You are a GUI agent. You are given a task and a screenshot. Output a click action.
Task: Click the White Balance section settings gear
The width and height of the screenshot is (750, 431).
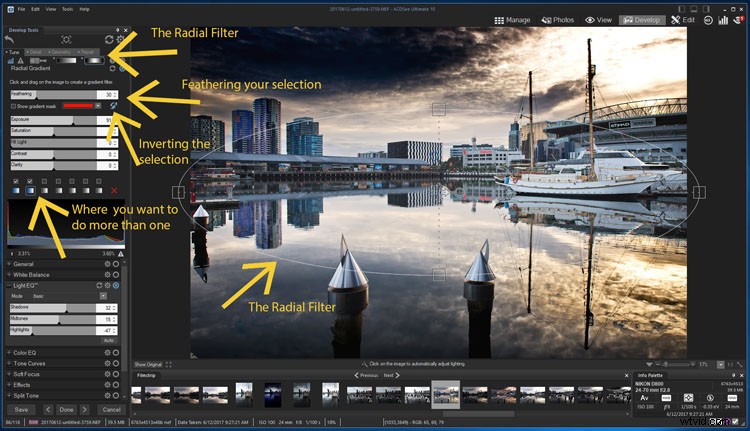point(108,275)
